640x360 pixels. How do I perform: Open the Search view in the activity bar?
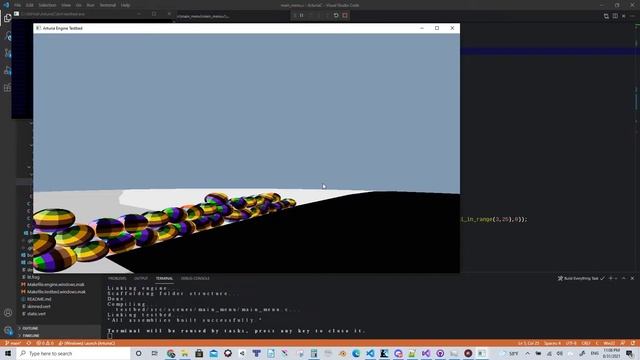point(7,36)
